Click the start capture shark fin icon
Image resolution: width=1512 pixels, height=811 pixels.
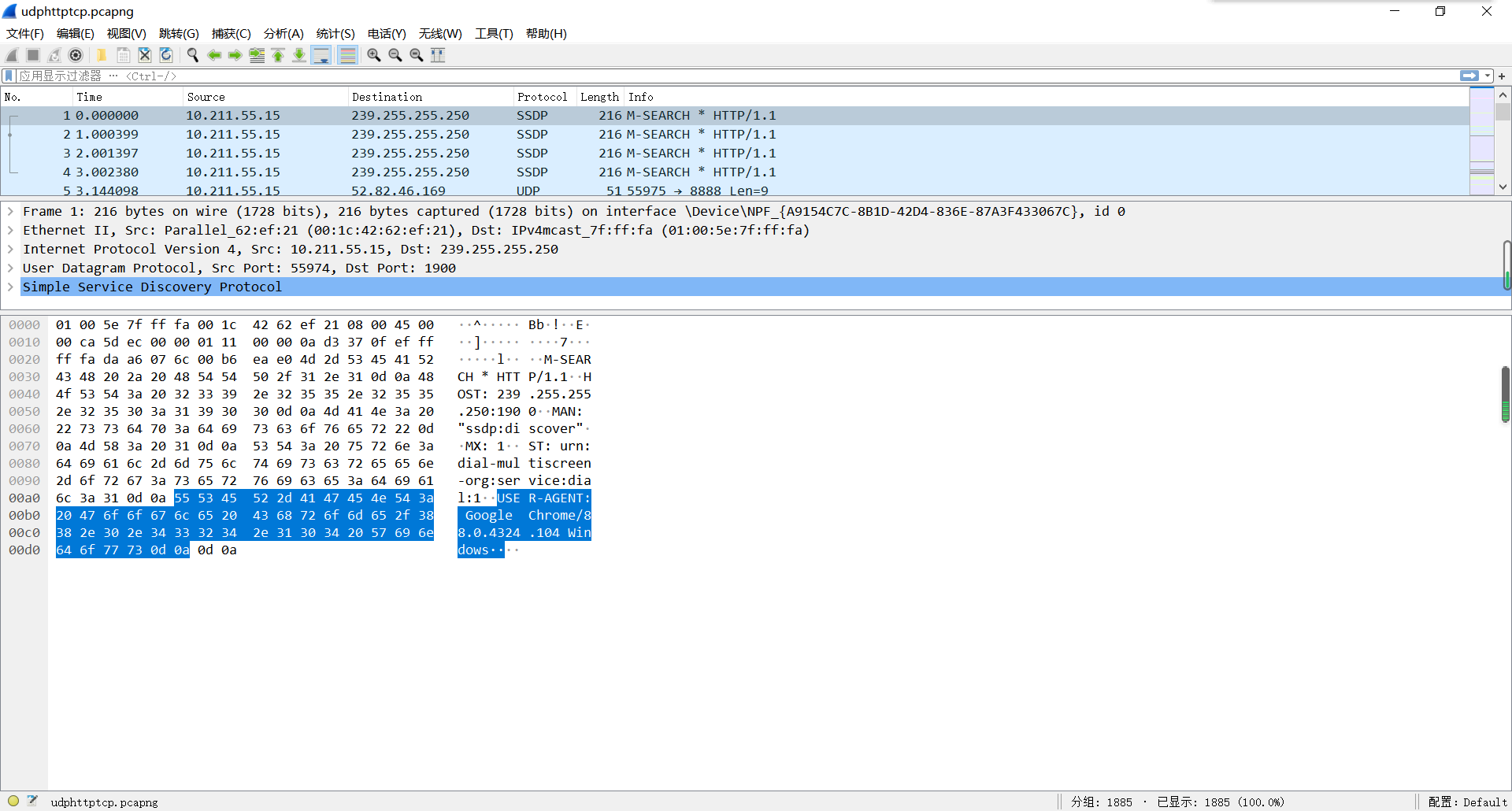click(12, 55)
